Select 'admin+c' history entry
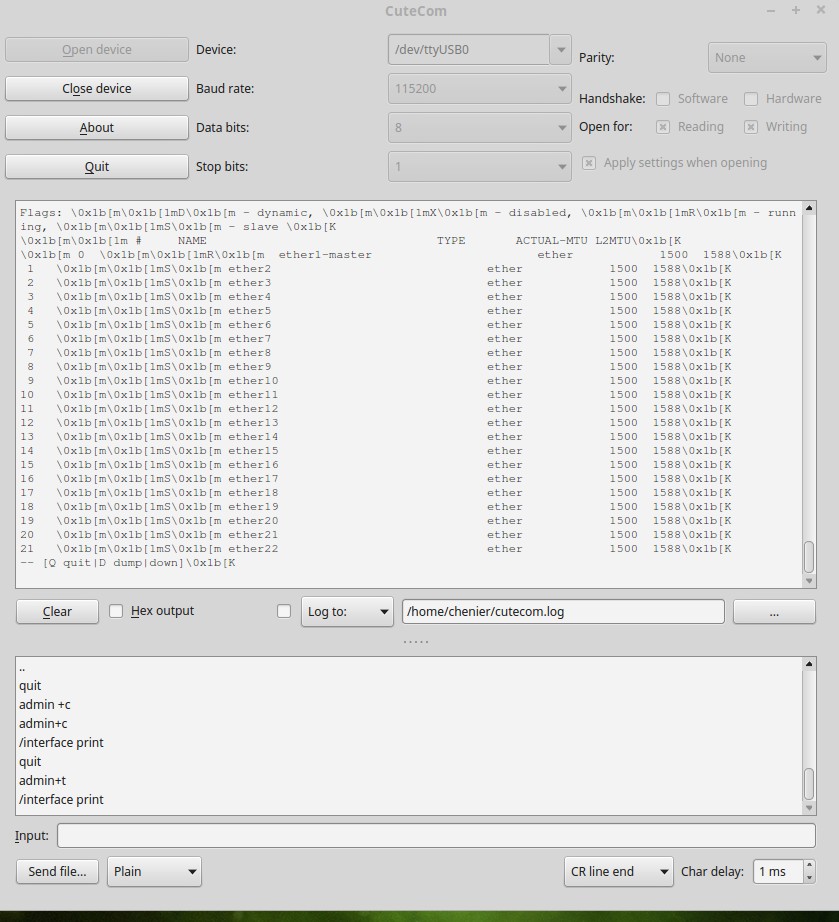This screenshot has height=922, width=839. pos(43,723)
